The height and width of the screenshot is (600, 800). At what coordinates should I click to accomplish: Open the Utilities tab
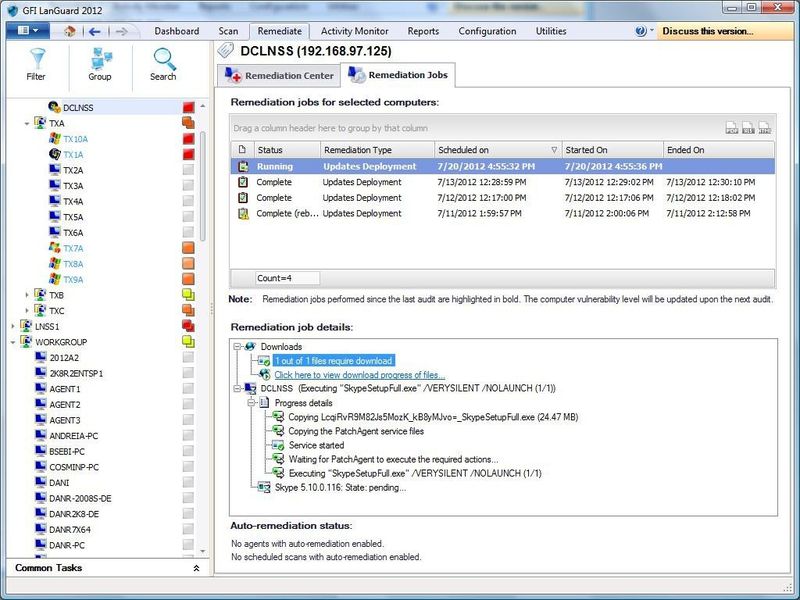pyautogui.click(x=551, y=31)
